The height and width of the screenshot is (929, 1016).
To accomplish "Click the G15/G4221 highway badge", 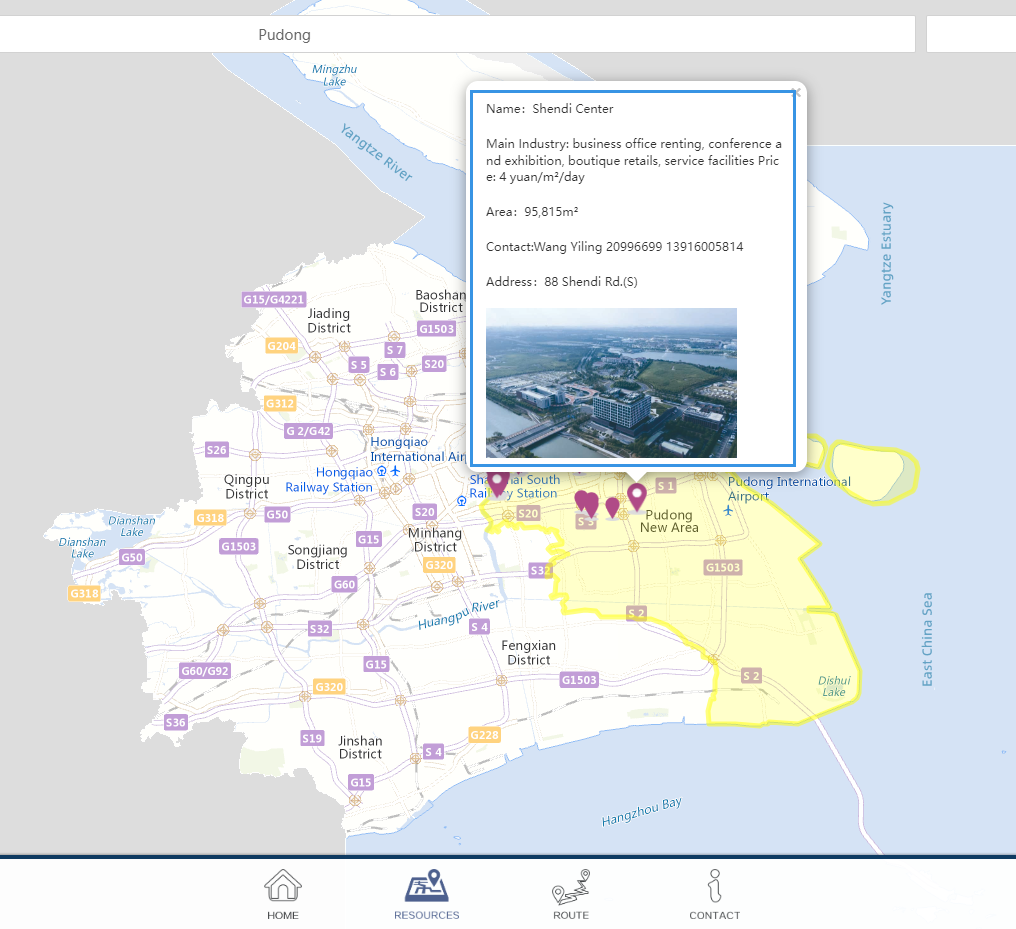I will [x=273, y=299].
